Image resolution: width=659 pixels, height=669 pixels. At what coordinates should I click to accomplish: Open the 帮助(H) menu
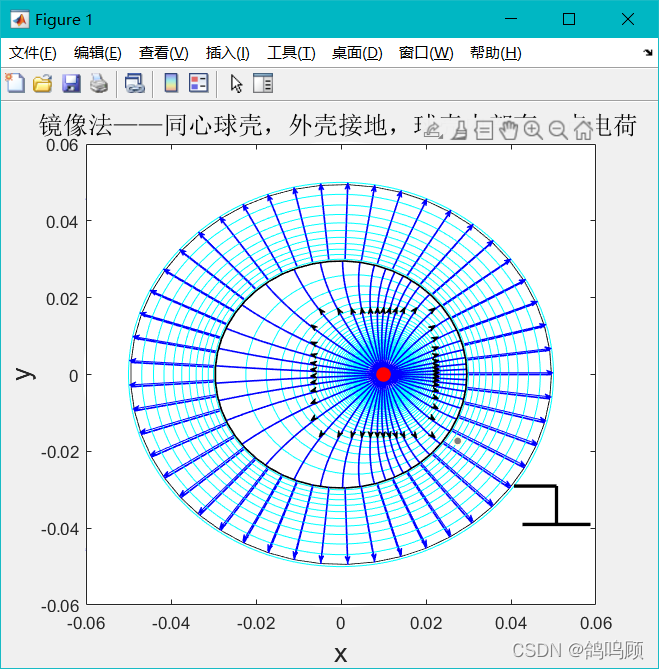pyautogui.click(x=496, y=53)
